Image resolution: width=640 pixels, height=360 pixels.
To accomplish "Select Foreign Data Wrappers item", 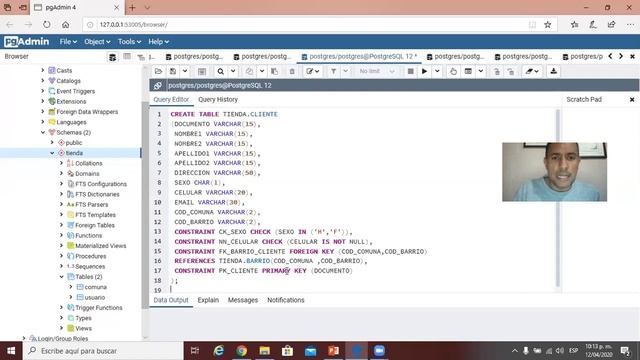I will pos(87,111).
